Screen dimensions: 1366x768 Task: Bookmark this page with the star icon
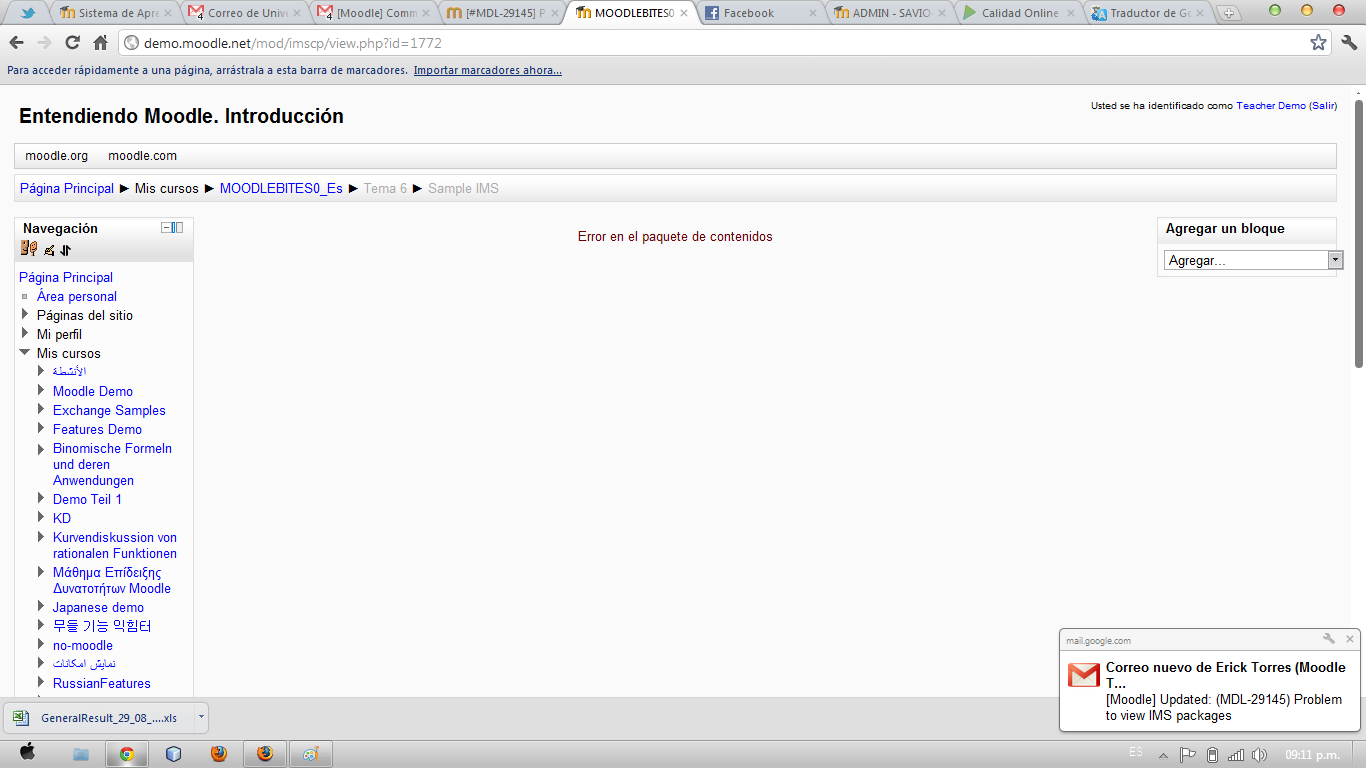(x=1318, y=43)
